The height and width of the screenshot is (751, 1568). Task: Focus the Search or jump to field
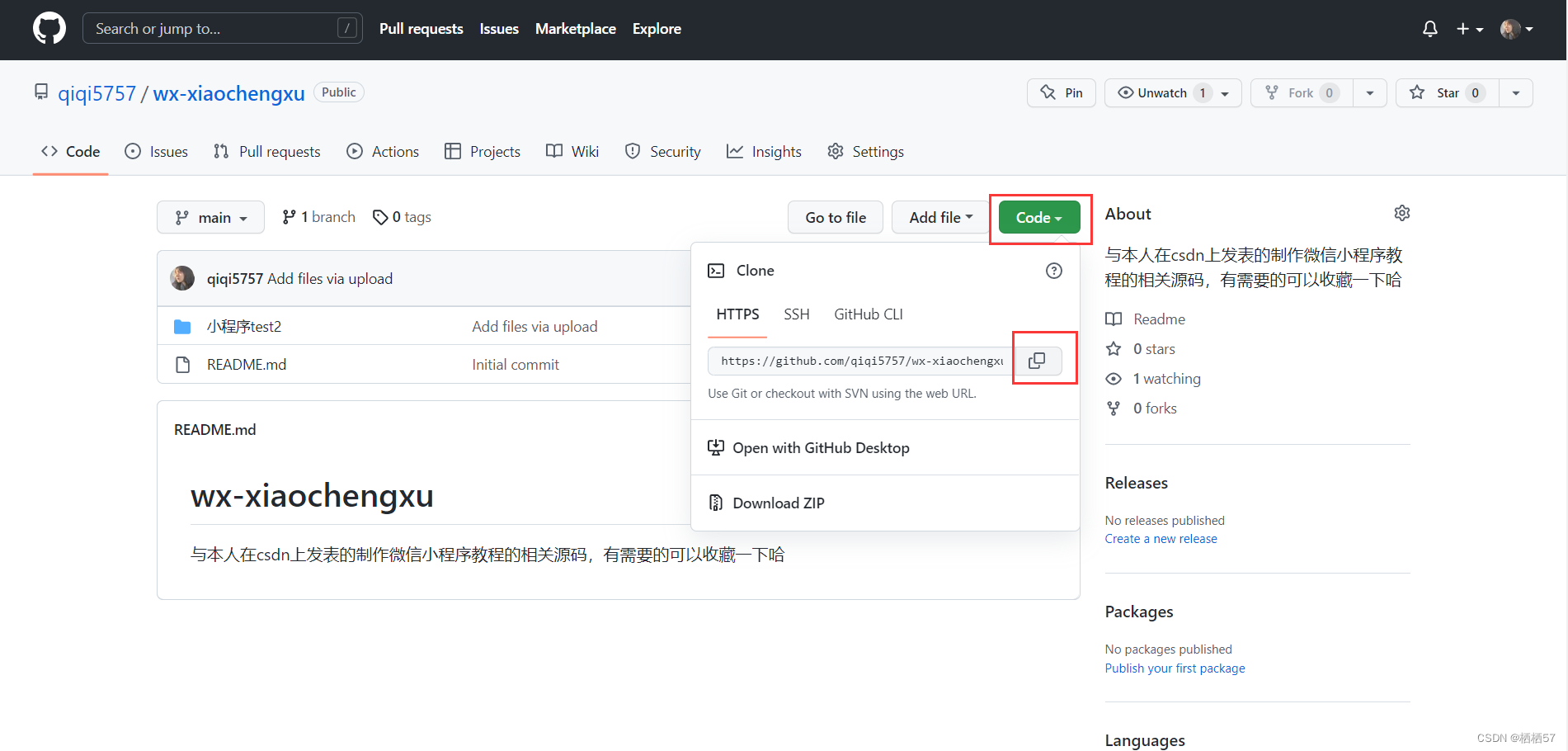(x=223, y=29)
